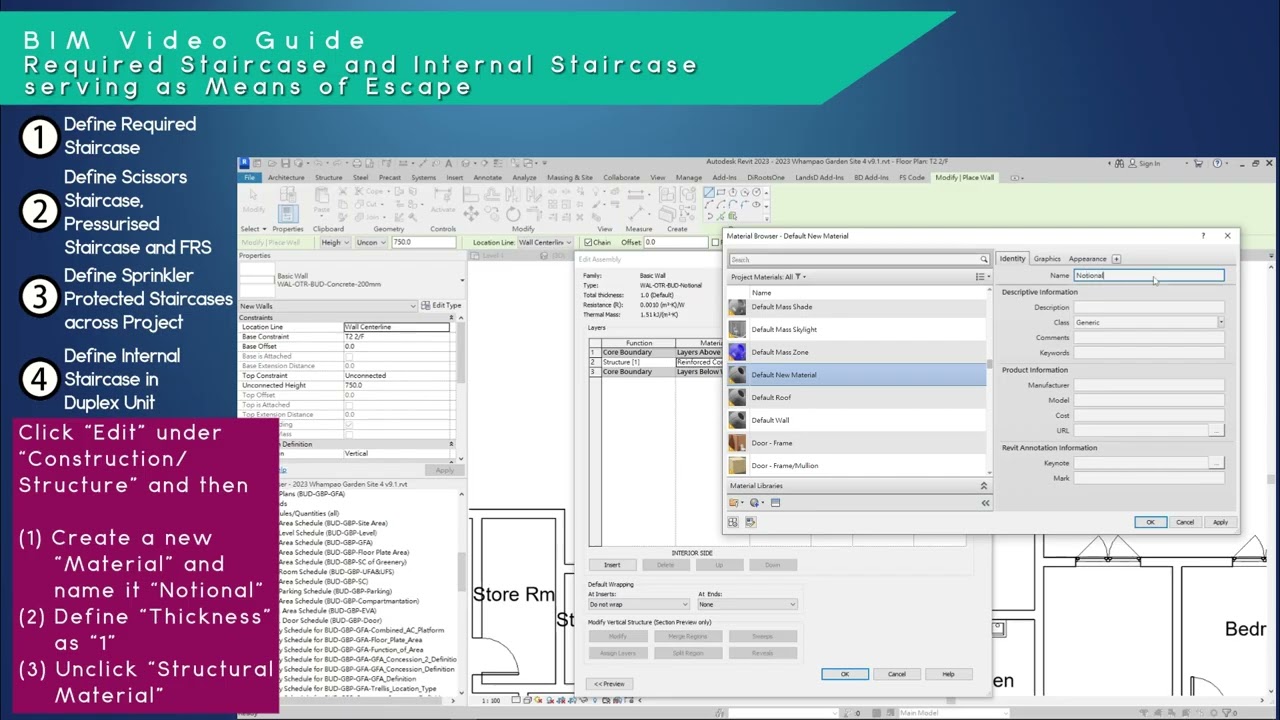1280x720 pixels.
Task: Click the Material Browser help question mark
Action: point(1203,236)
